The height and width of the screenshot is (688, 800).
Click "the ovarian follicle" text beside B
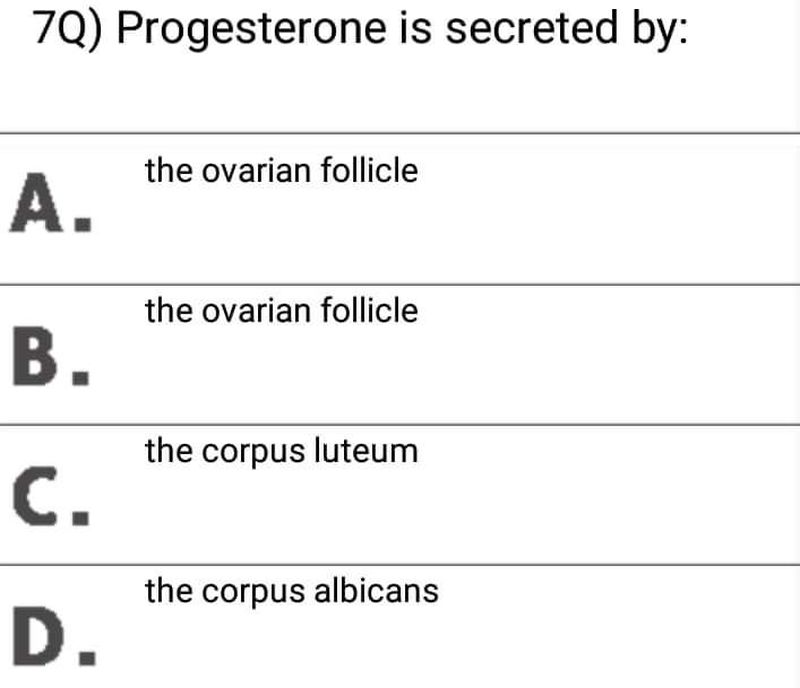tap(281, 311)
